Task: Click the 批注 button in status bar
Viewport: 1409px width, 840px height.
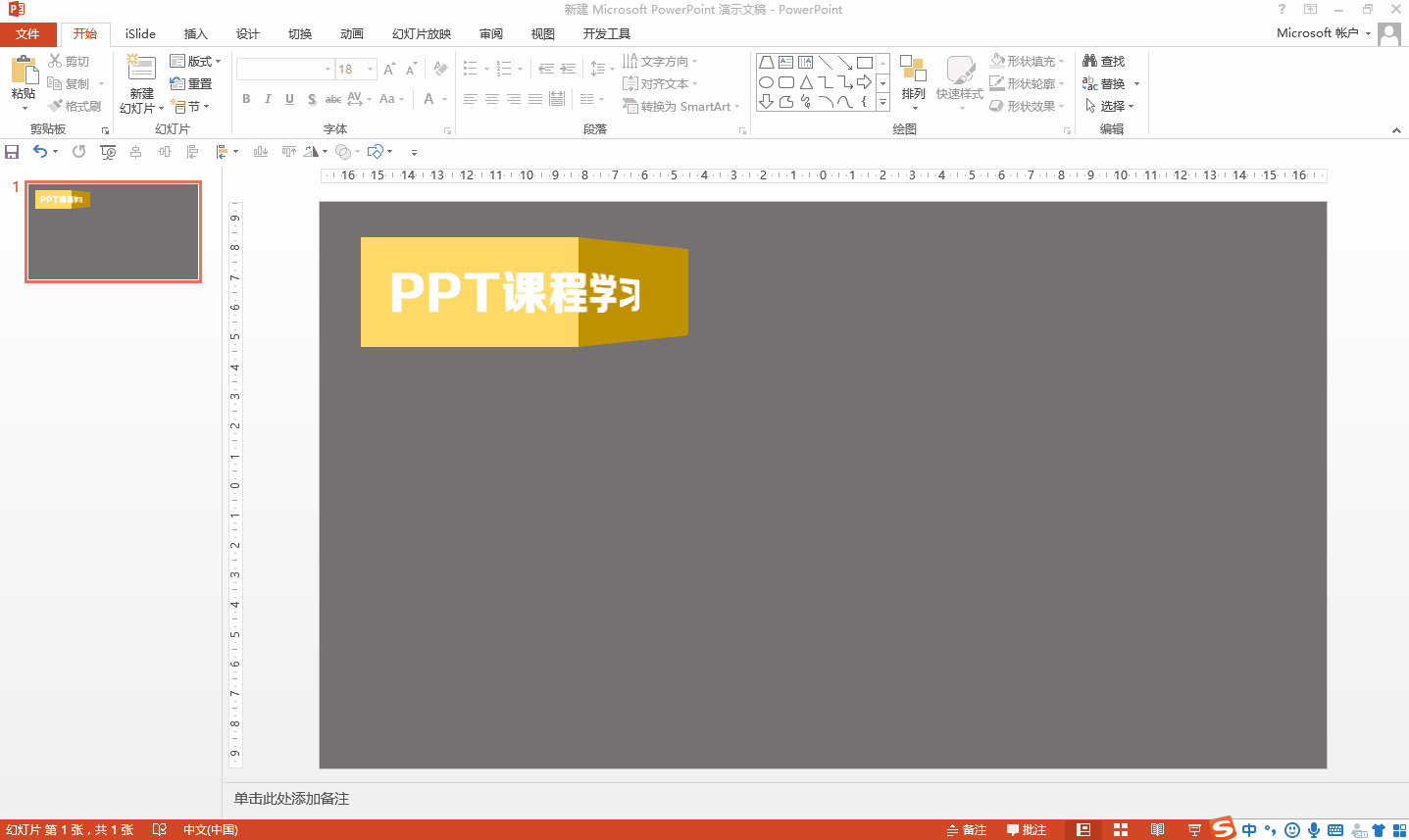Action: pyautogui.click(x=1029, y=829)
